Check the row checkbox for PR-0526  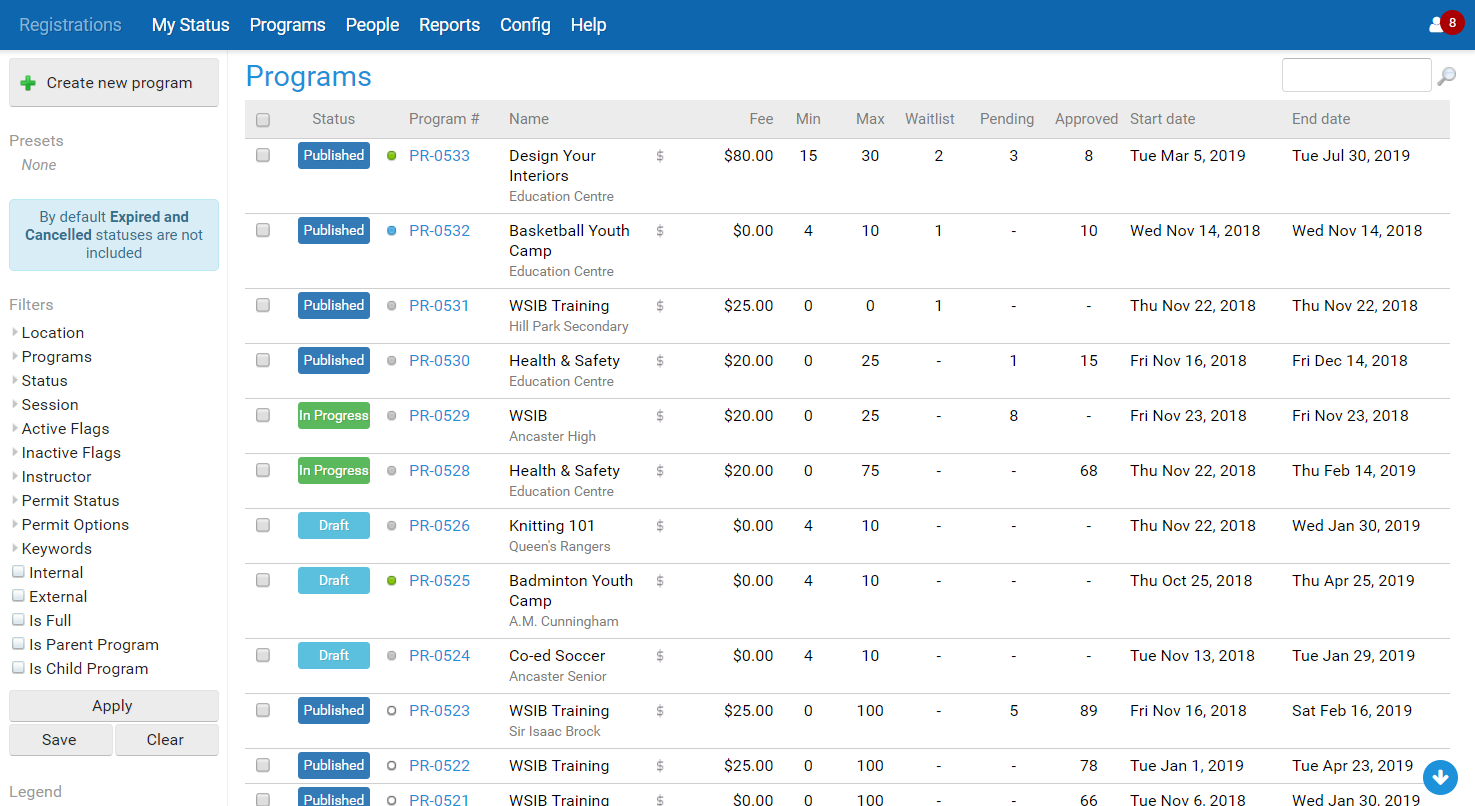263,525
